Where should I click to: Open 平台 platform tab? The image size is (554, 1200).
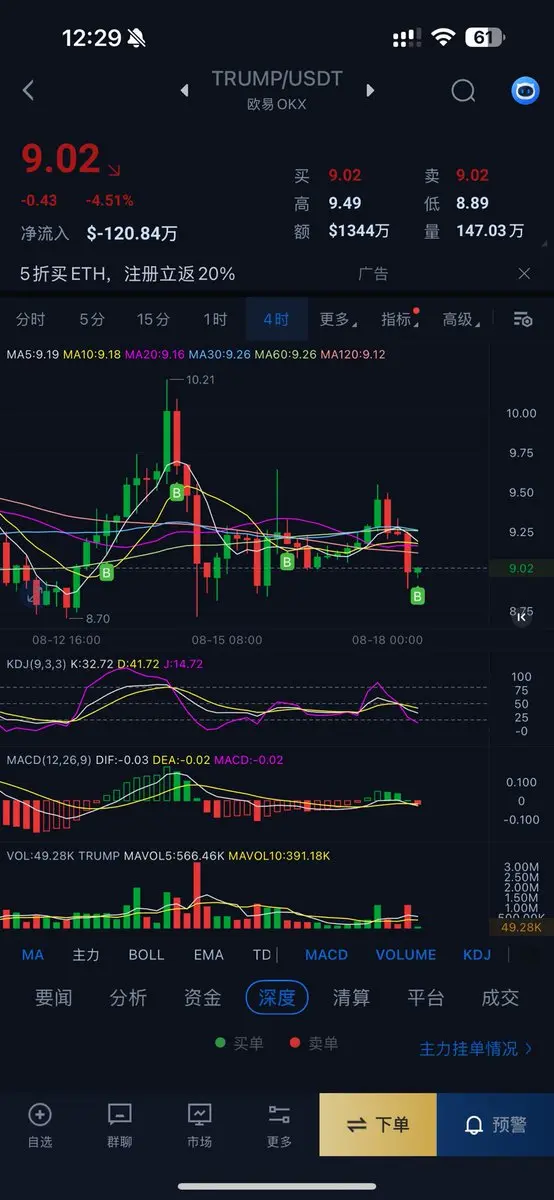coord(426,997)
